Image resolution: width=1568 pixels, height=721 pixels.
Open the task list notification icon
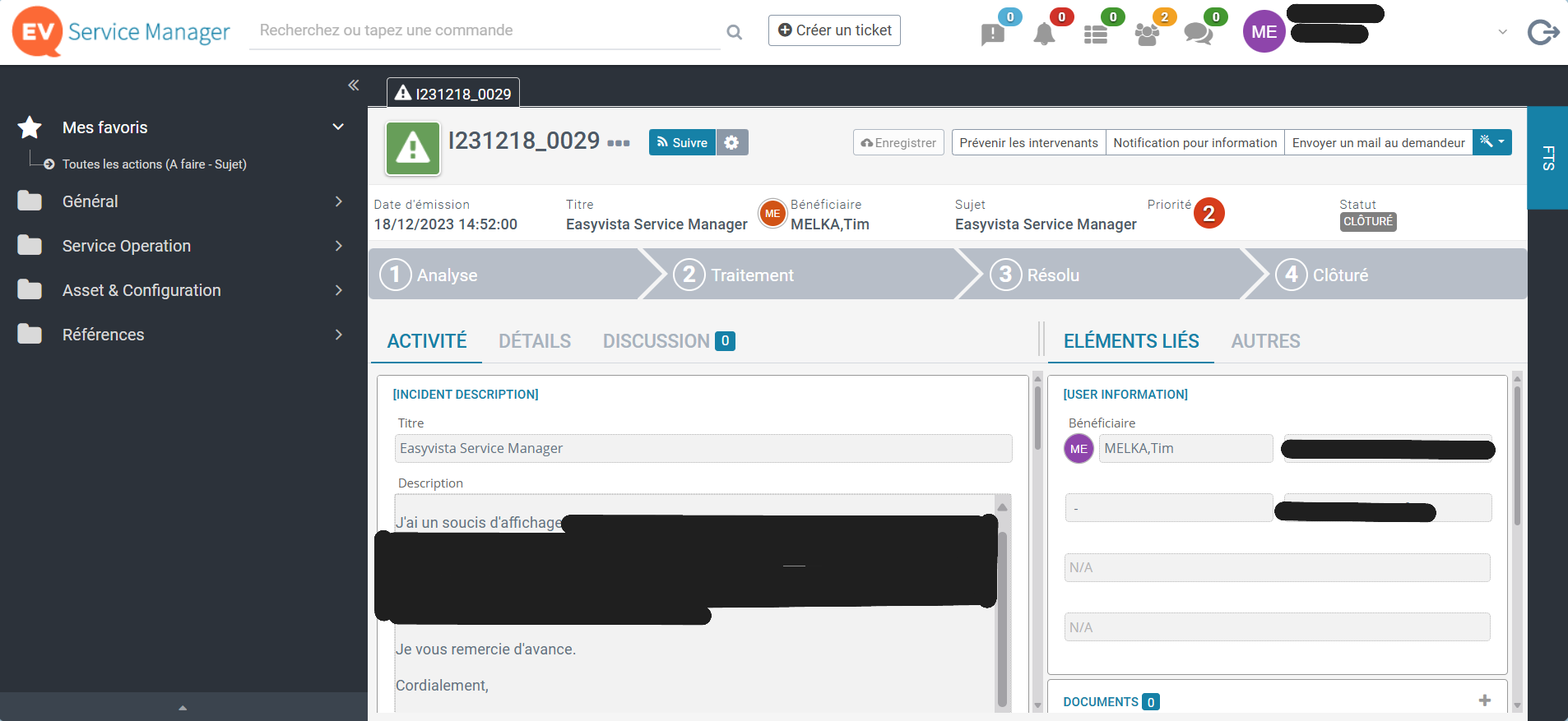pyautogui.click(x=1095, y=35)
